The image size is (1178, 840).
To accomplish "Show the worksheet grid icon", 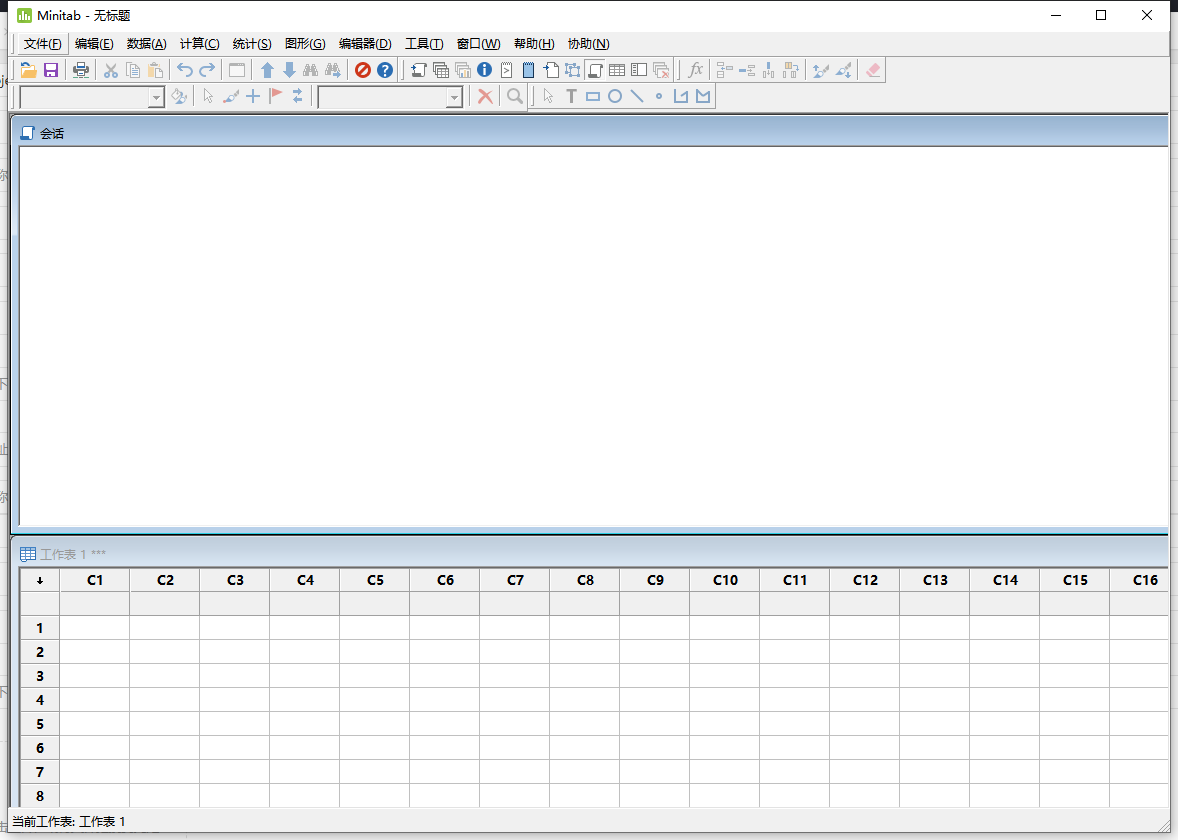I will 617,70.
